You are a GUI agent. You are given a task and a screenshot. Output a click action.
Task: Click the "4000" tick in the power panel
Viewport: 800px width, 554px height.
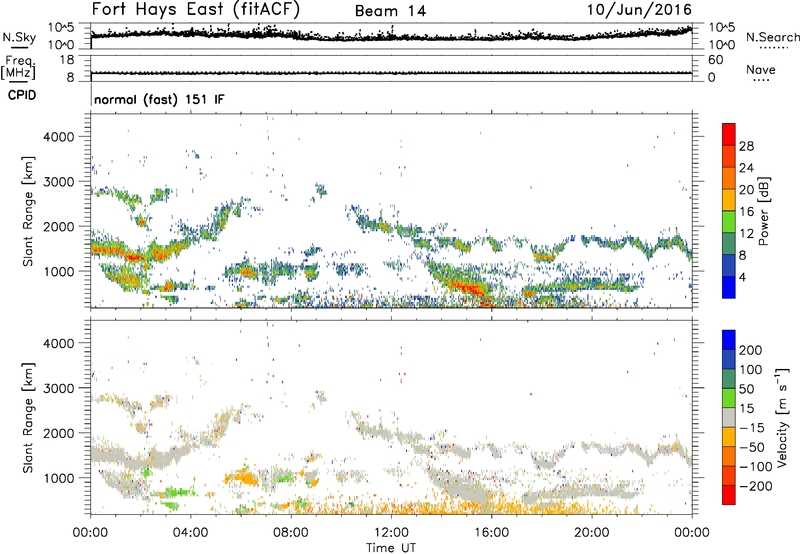coord(58,137)
